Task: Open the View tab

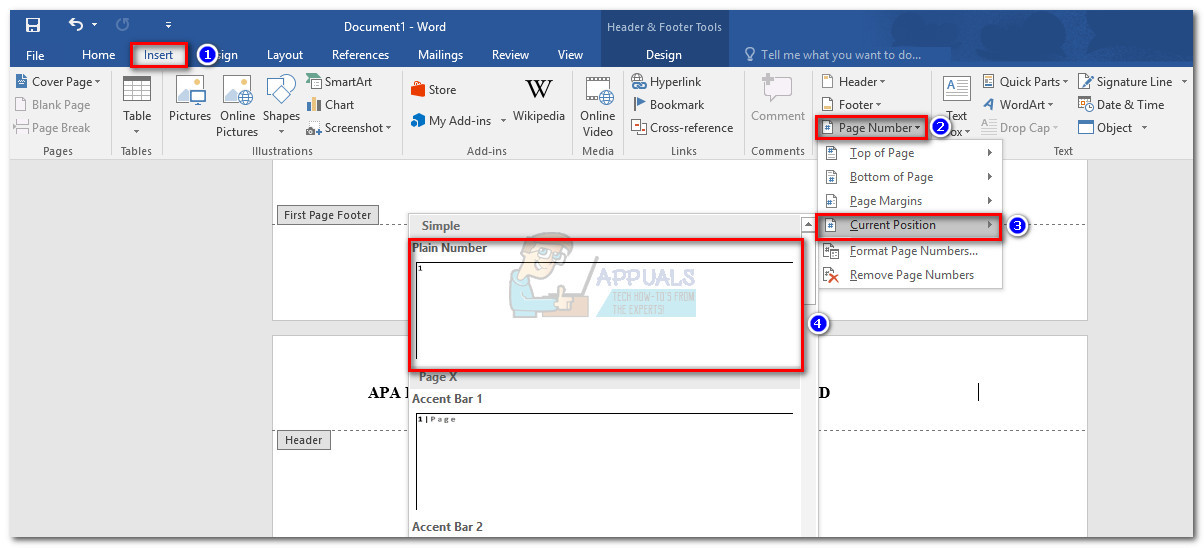Action: click(570, 55)
